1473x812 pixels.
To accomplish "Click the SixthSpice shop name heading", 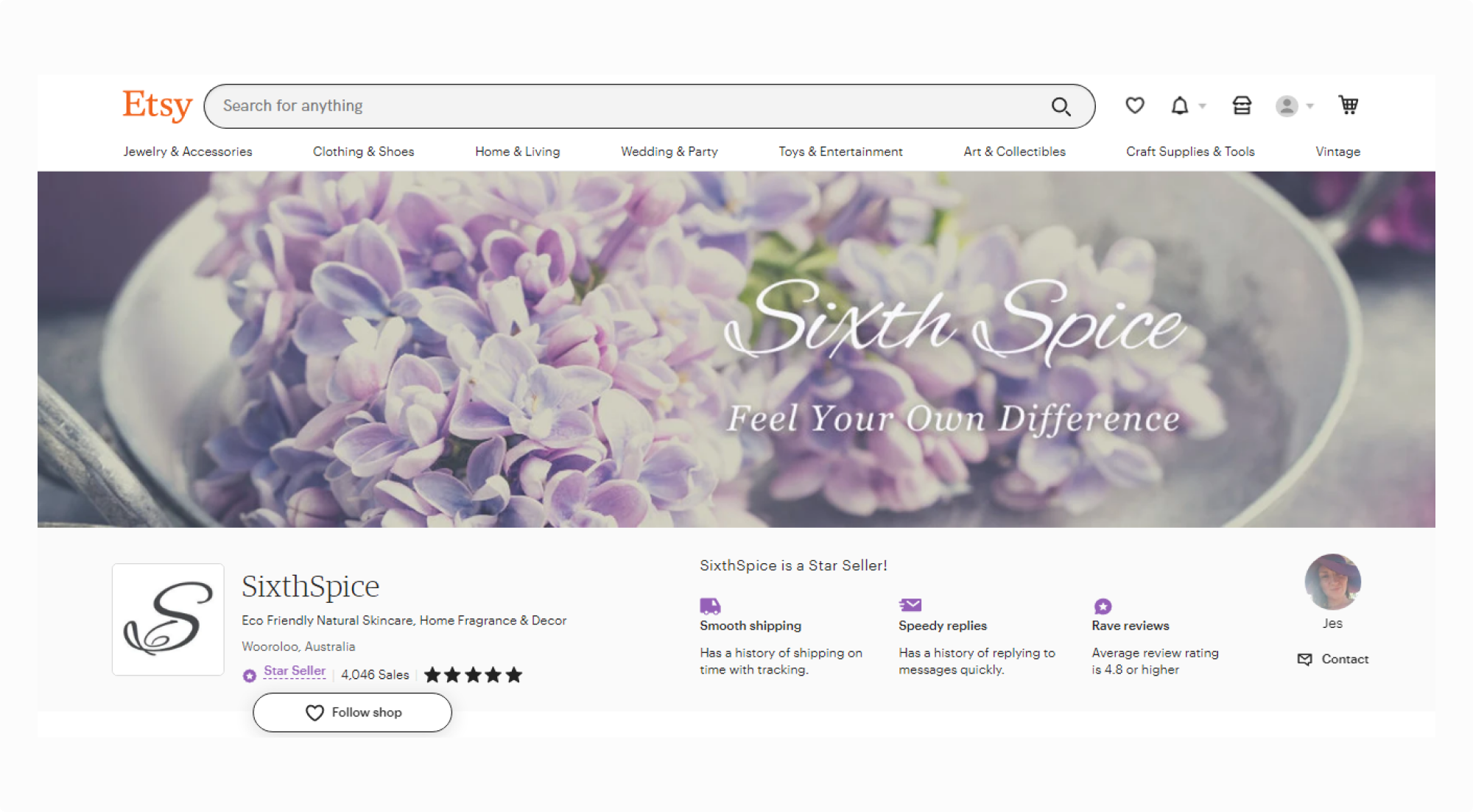I will 310,586.
